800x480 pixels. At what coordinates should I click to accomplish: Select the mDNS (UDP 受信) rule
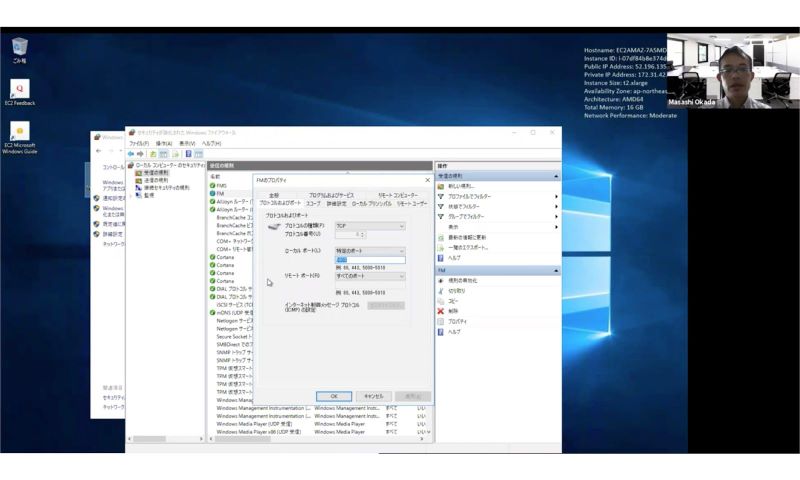[231, 313]
